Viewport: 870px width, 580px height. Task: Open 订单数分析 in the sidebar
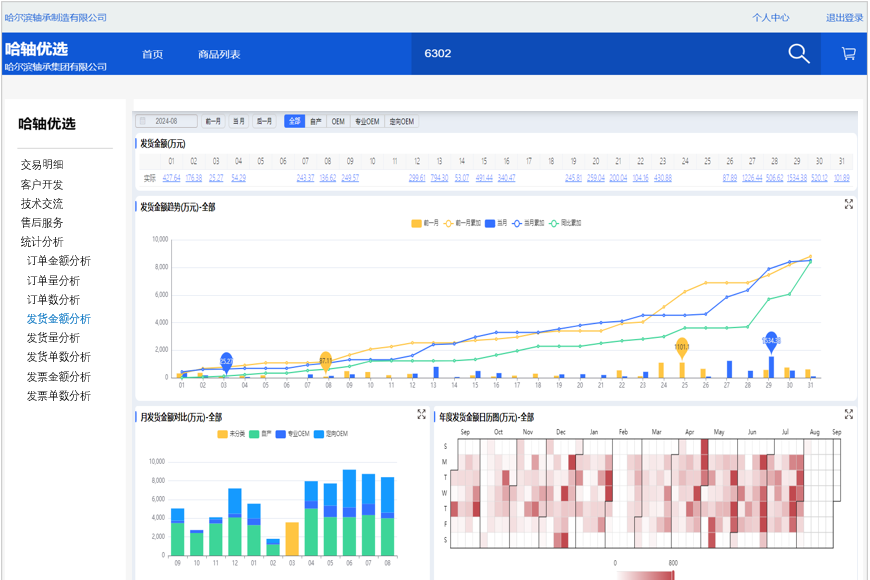[53, 300]
